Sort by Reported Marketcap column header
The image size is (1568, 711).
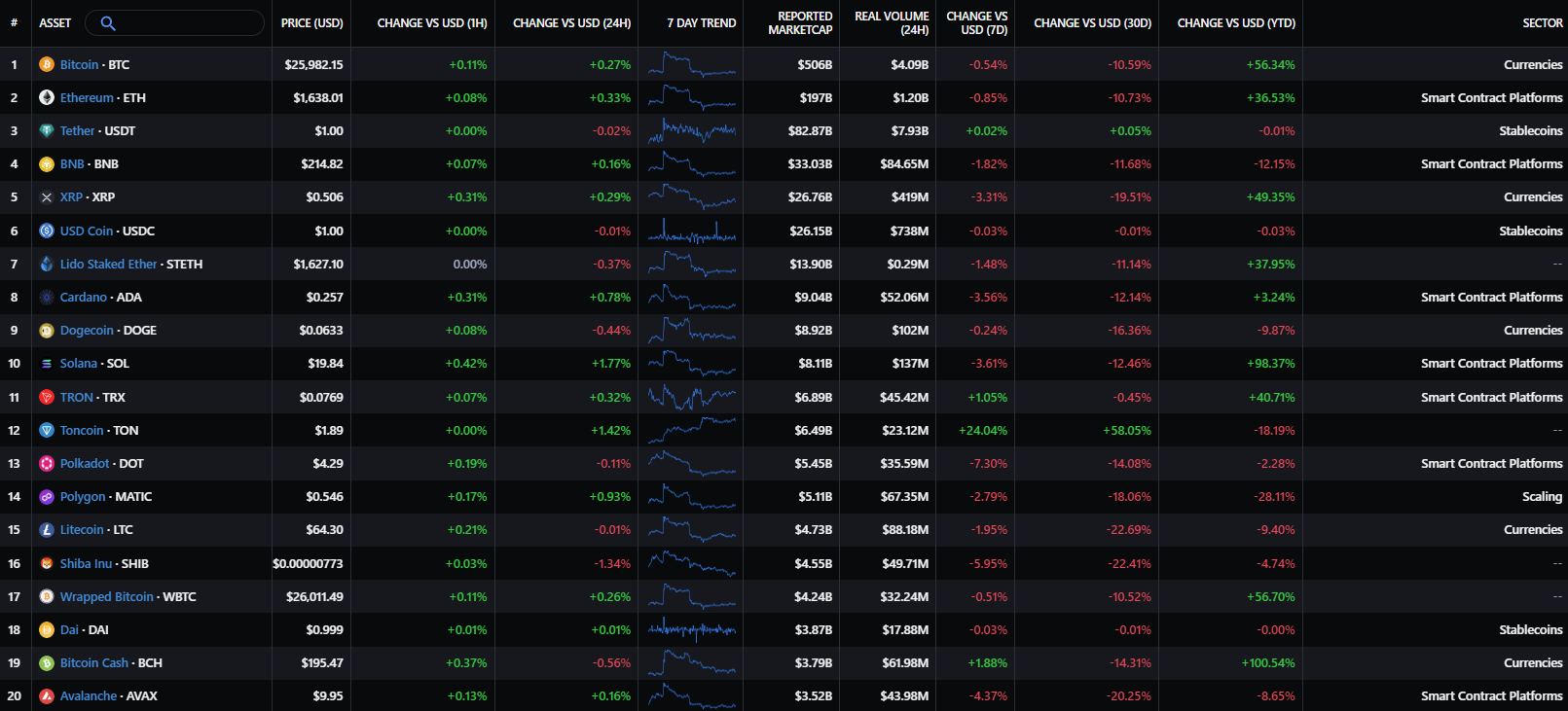[800, 23]
